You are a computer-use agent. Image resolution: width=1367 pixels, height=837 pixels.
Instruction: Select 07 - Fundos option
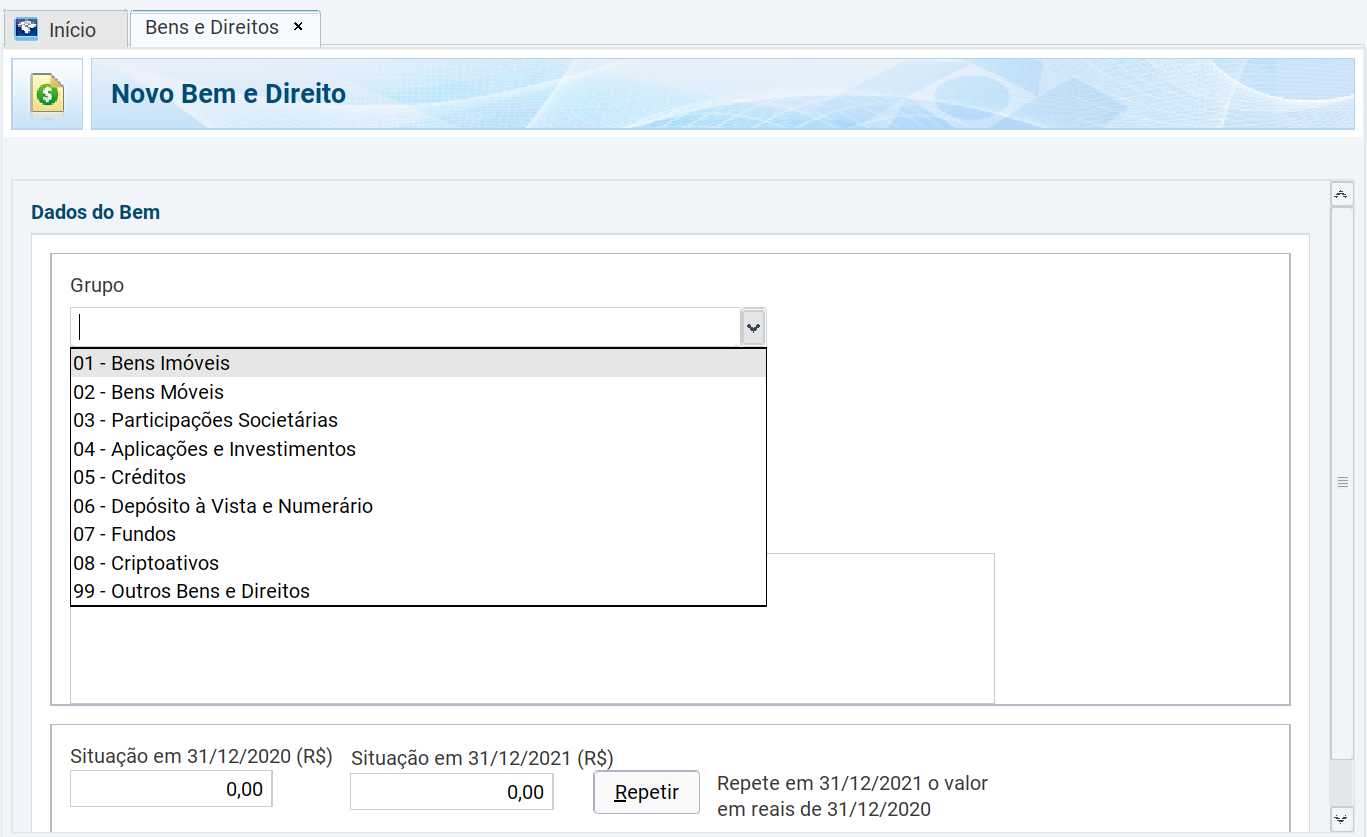point(124,534)
